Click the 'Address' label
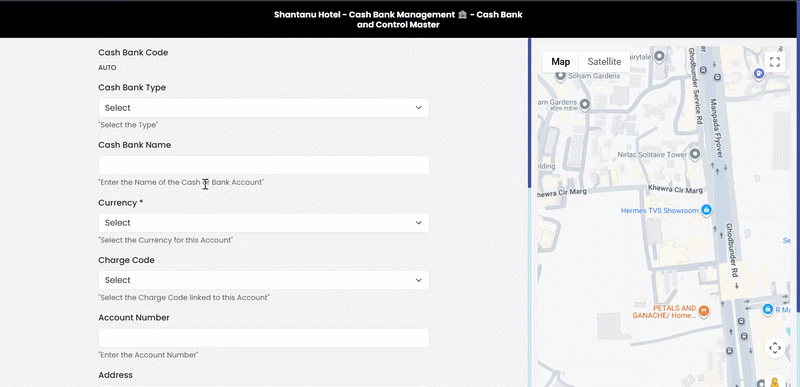This screenshot has width=800, height=387. [115, 375]
